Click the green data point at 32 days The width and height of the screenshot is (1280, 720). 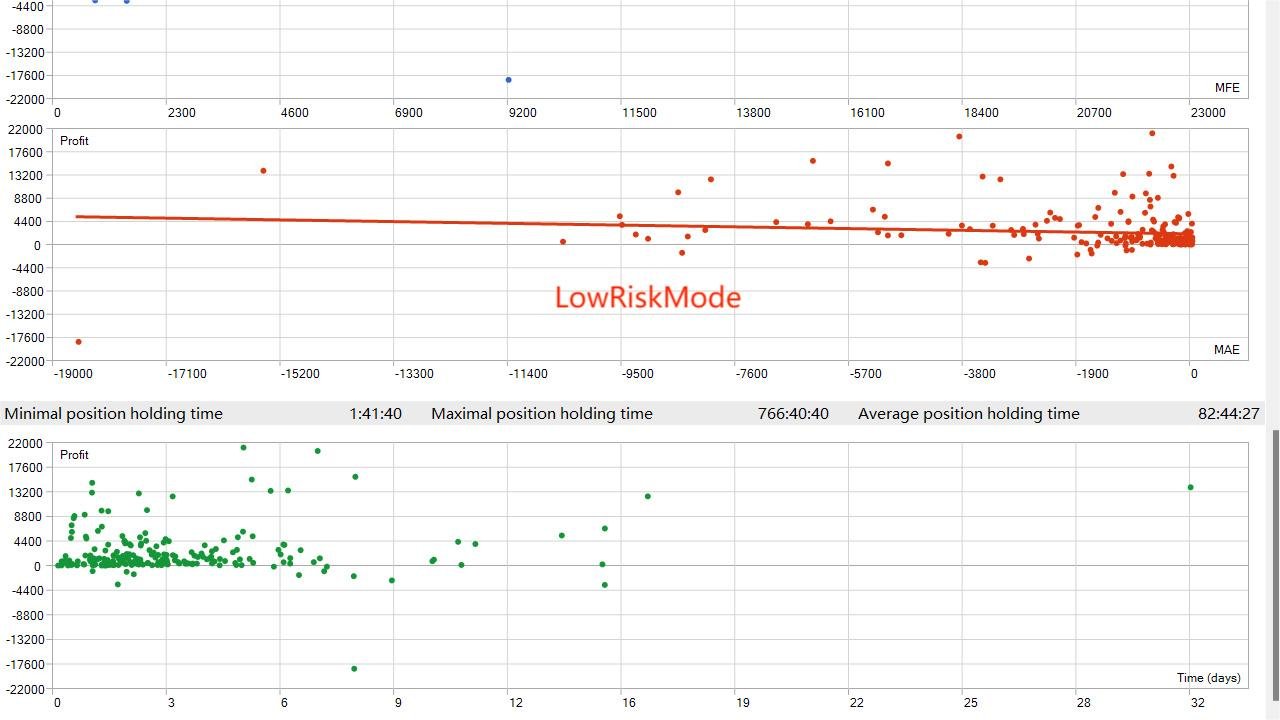click(1190, 488)
